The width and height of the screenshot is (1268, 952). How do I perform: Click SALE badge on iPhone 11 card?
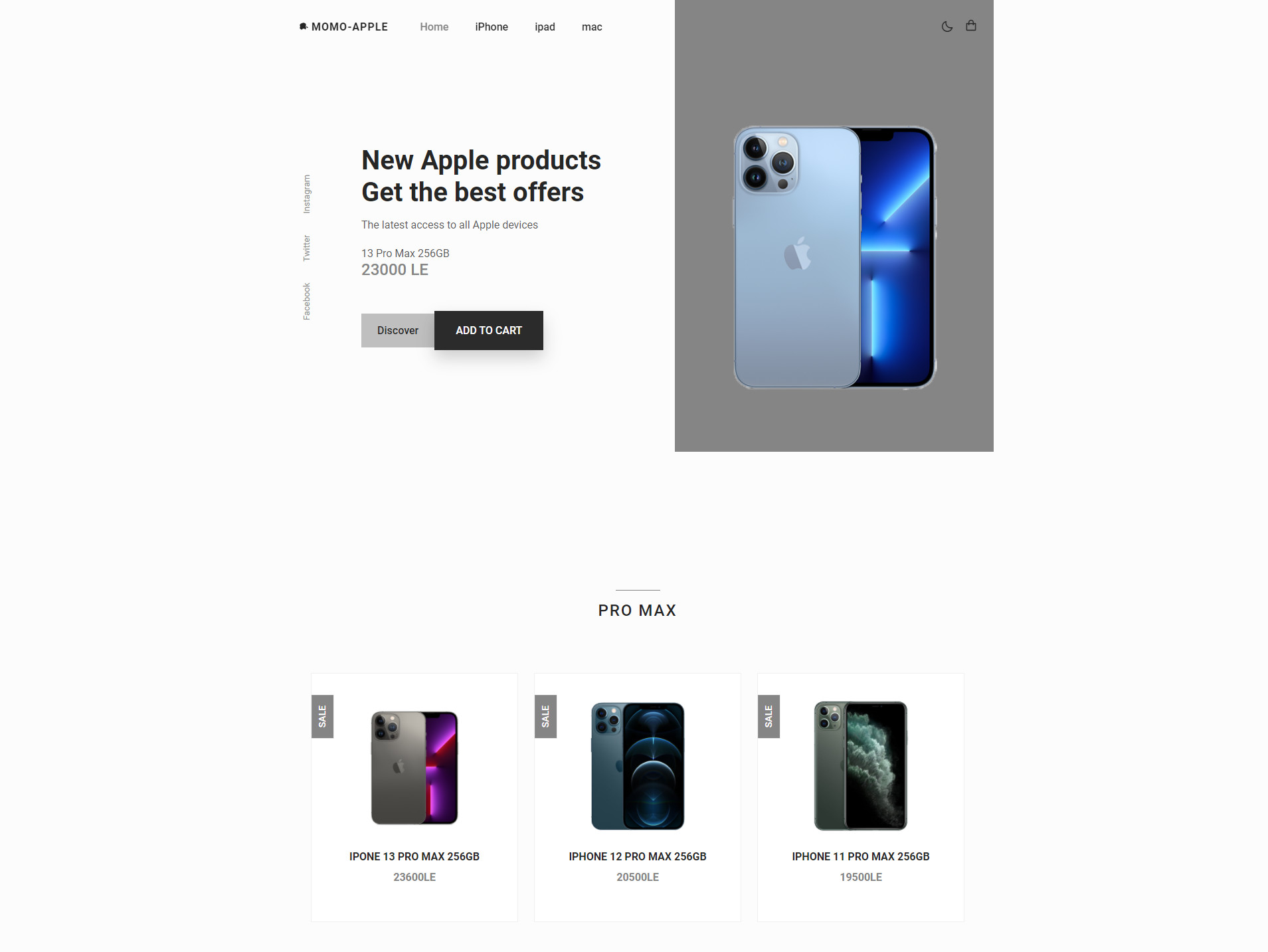pyautogui.click(x=769, y=716)
